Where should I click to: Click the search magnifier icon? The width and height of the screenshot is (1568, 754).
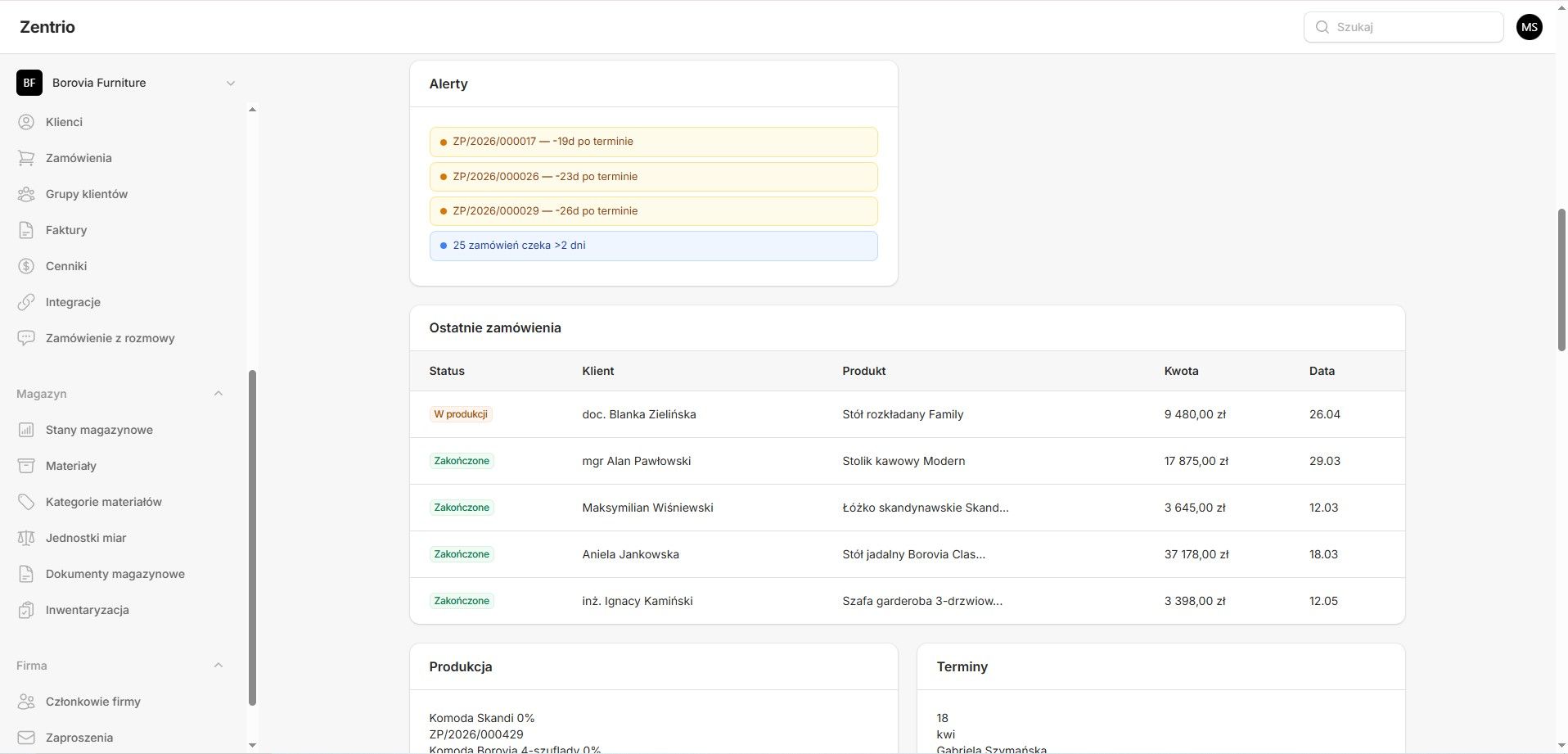pos(1322,27)
